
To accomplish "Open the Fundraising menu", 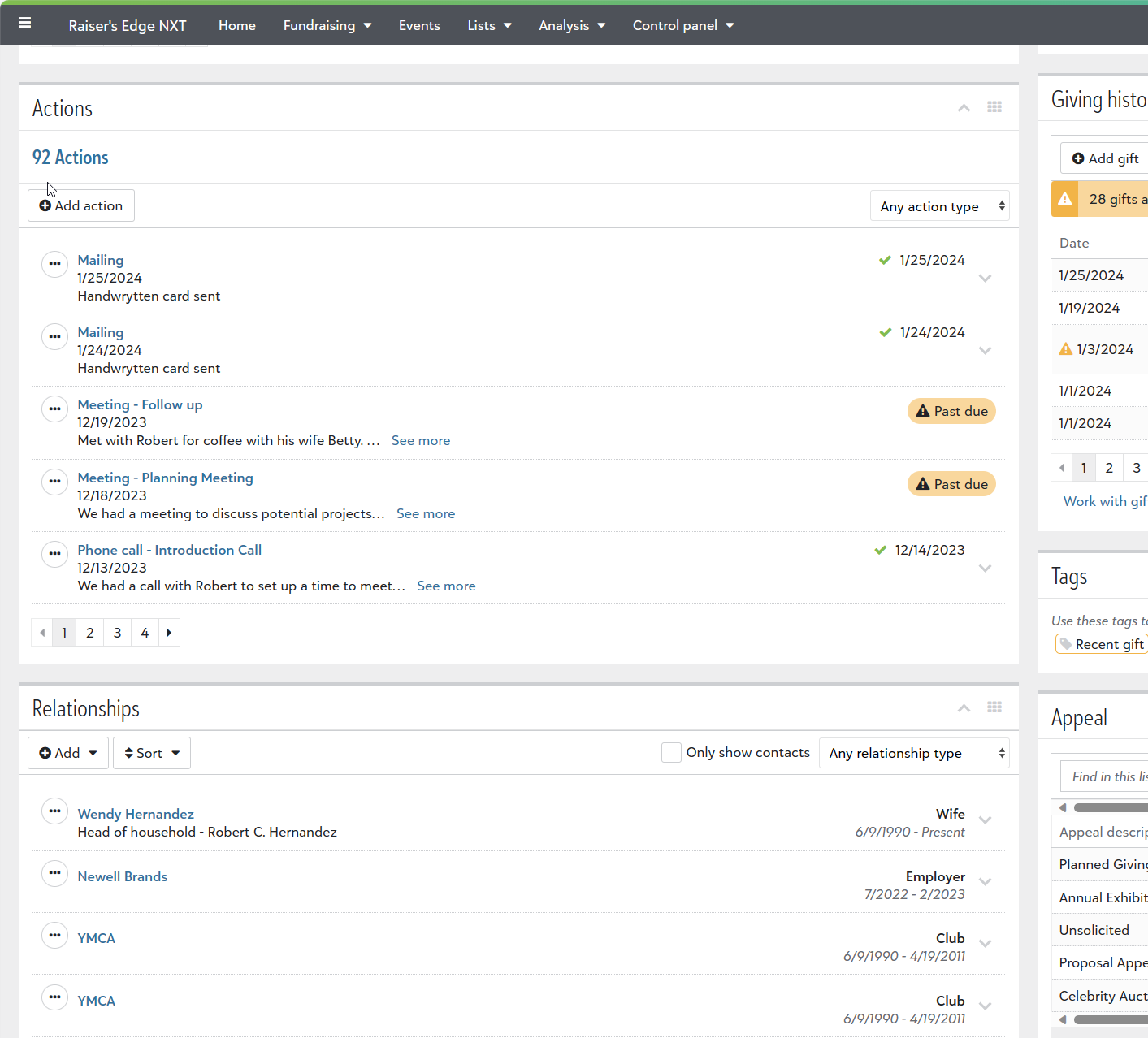I will click(x=327, y=25).
